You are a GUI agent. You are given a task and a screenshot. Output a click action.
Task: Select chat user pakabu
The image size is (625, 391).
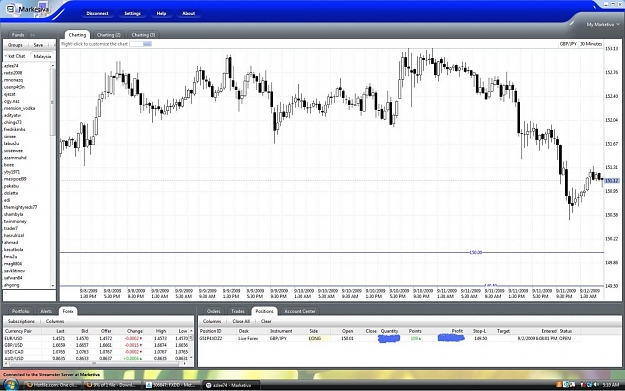coord(12,186)
